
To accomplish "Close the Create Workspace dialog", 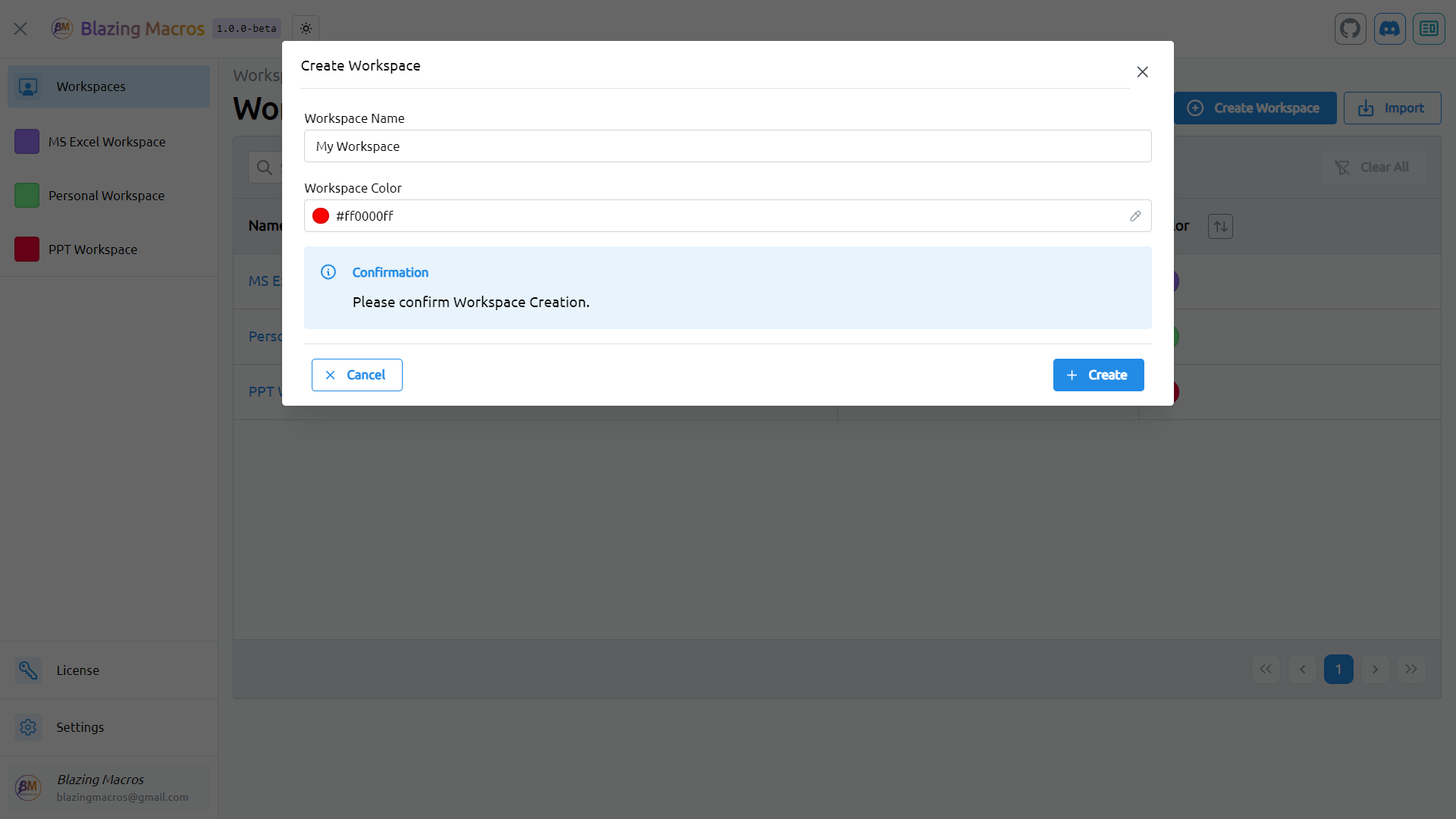I will (1143, 72).
